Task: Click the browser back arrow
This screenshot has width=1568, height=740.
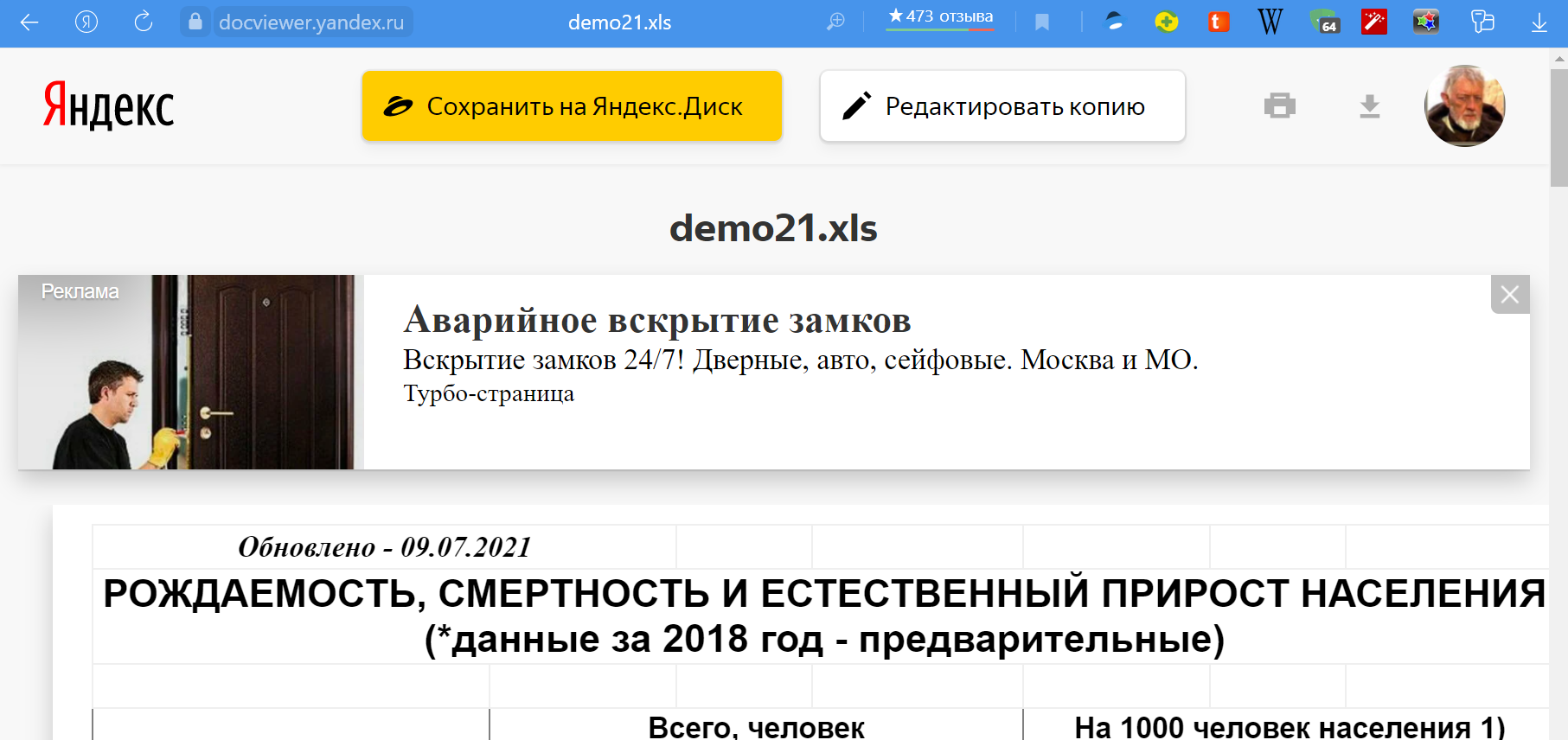Action: click(29, 22)
